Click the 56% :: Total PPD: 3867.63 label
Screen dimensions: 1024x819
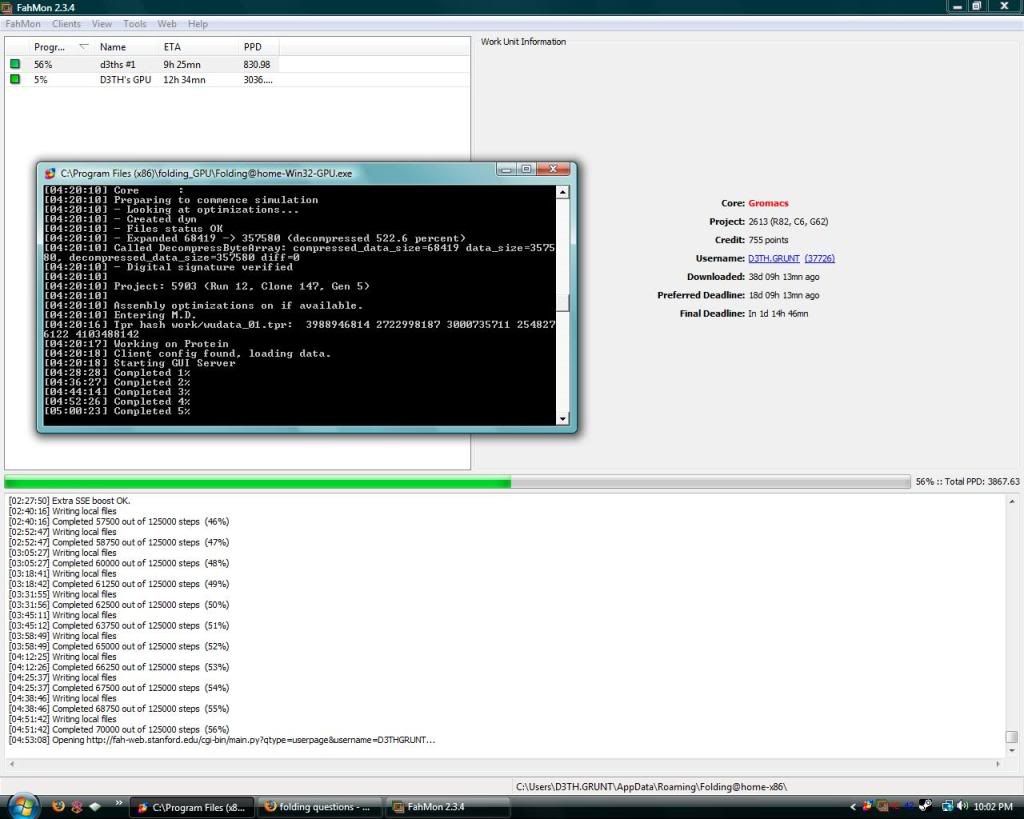[x=967, y=481]
